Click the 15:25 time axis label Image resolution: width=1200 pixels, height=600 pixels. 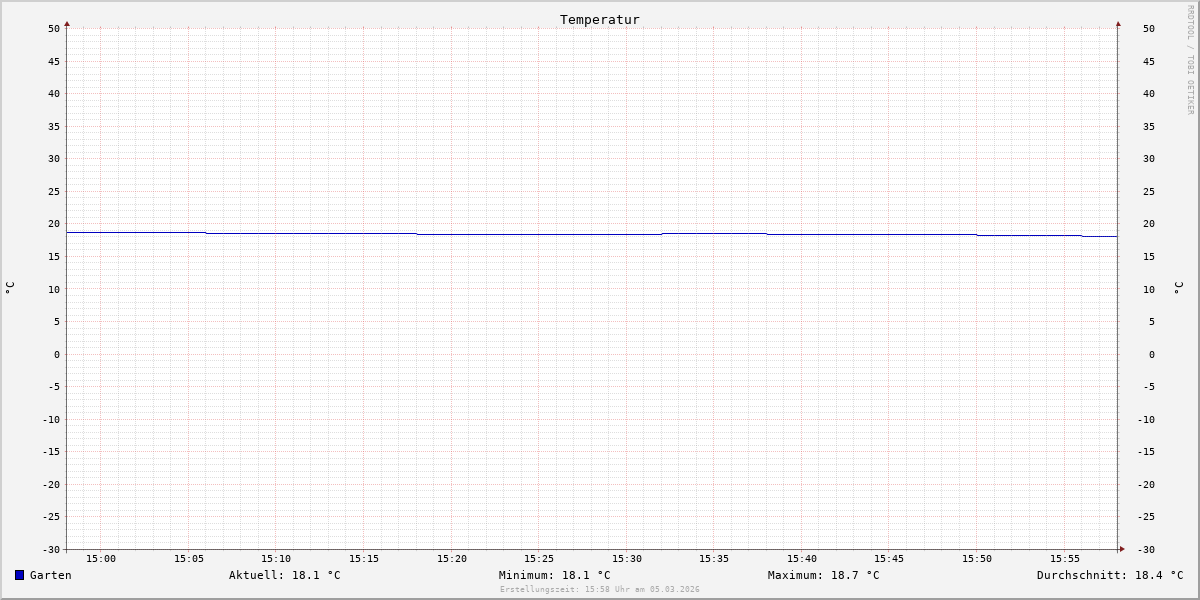click(x=539, y=558)
